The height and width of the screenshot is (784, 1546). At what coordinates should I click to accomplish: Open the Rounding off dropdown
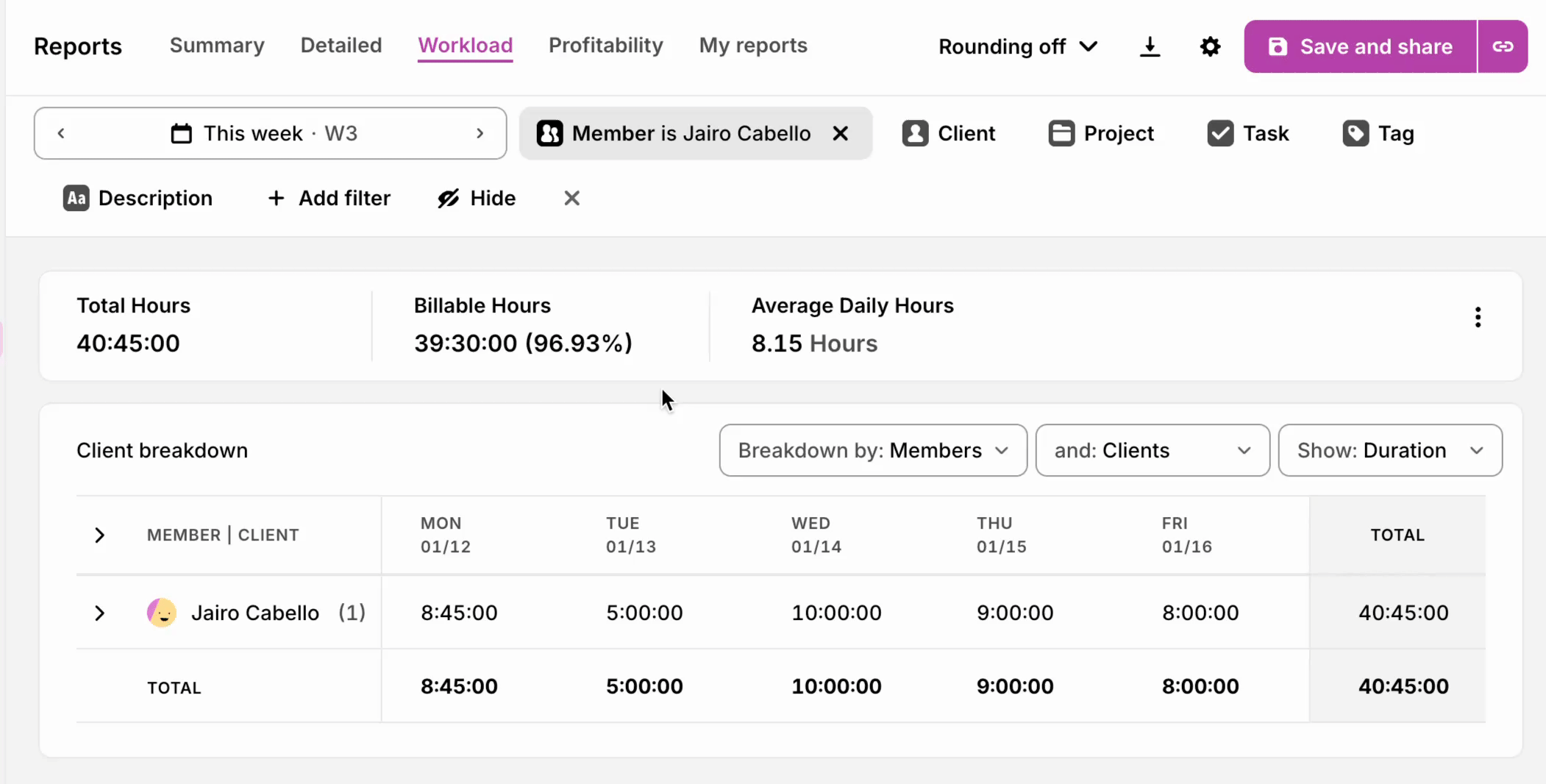coord(1018,47)
